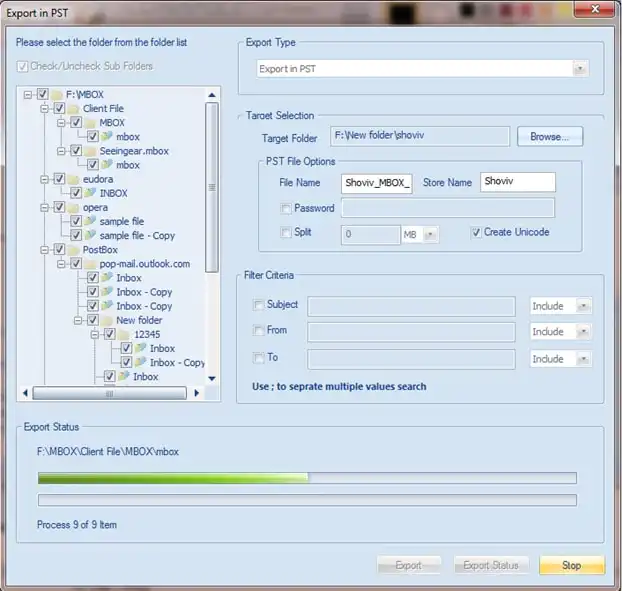The height and width of the screenshot is (591, 622).
Task: Click the mail icon beside sample file - Copy
Action: [91, 235]
